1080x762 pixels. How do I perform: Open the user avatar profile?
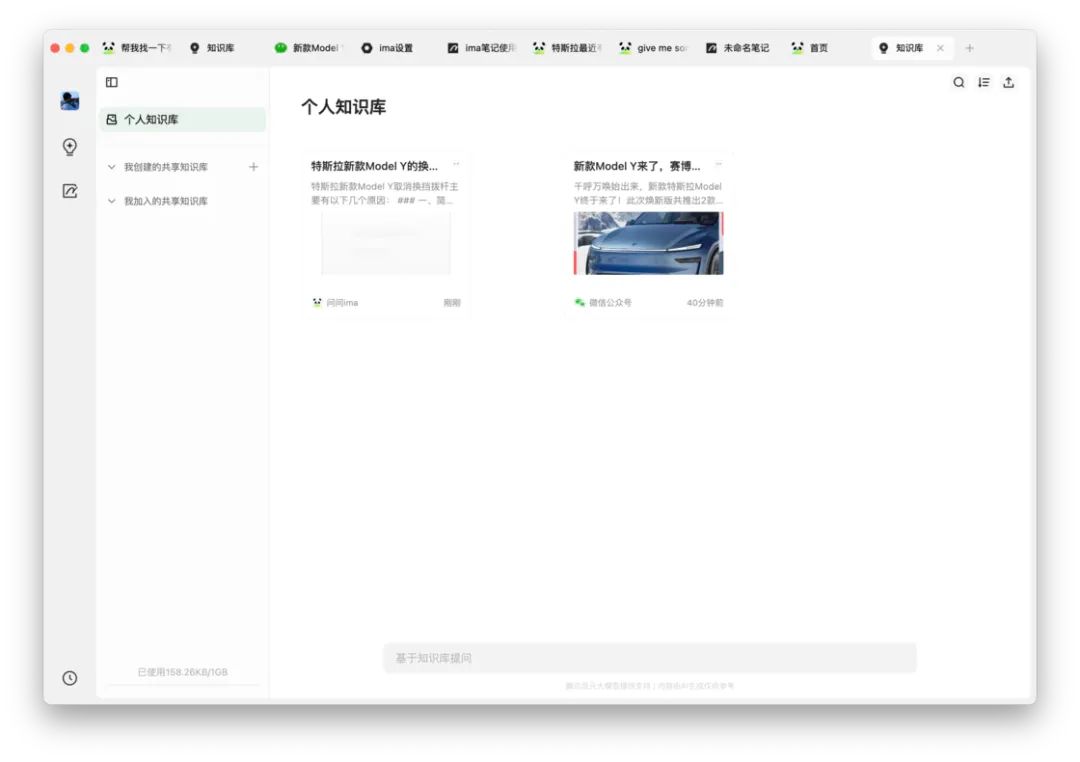pos(70,101)
